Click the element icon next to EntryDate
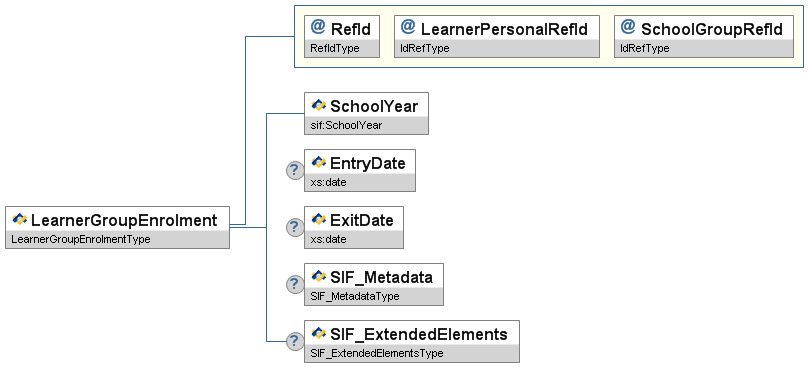This screenshot has height=367, width=808. (319, 162)
